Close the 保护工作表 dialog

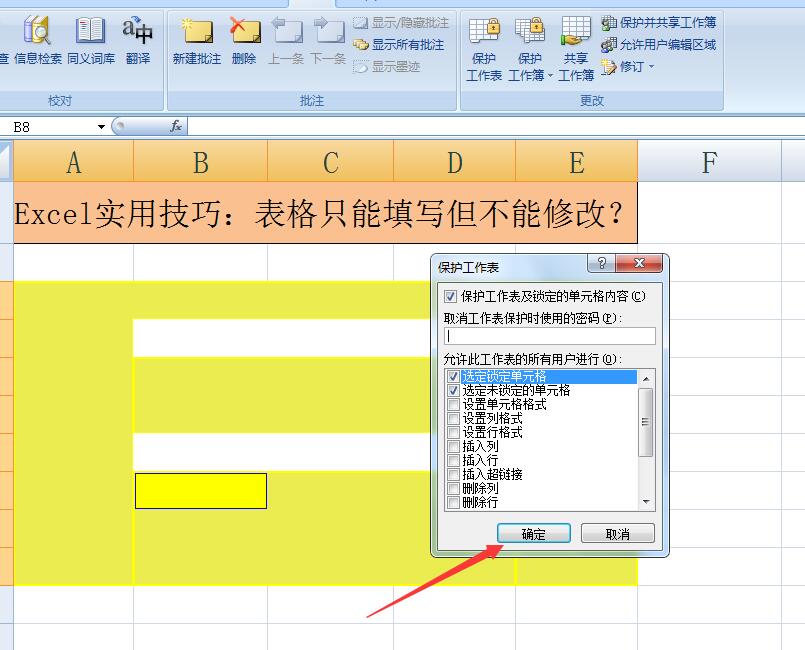point(639,263)
